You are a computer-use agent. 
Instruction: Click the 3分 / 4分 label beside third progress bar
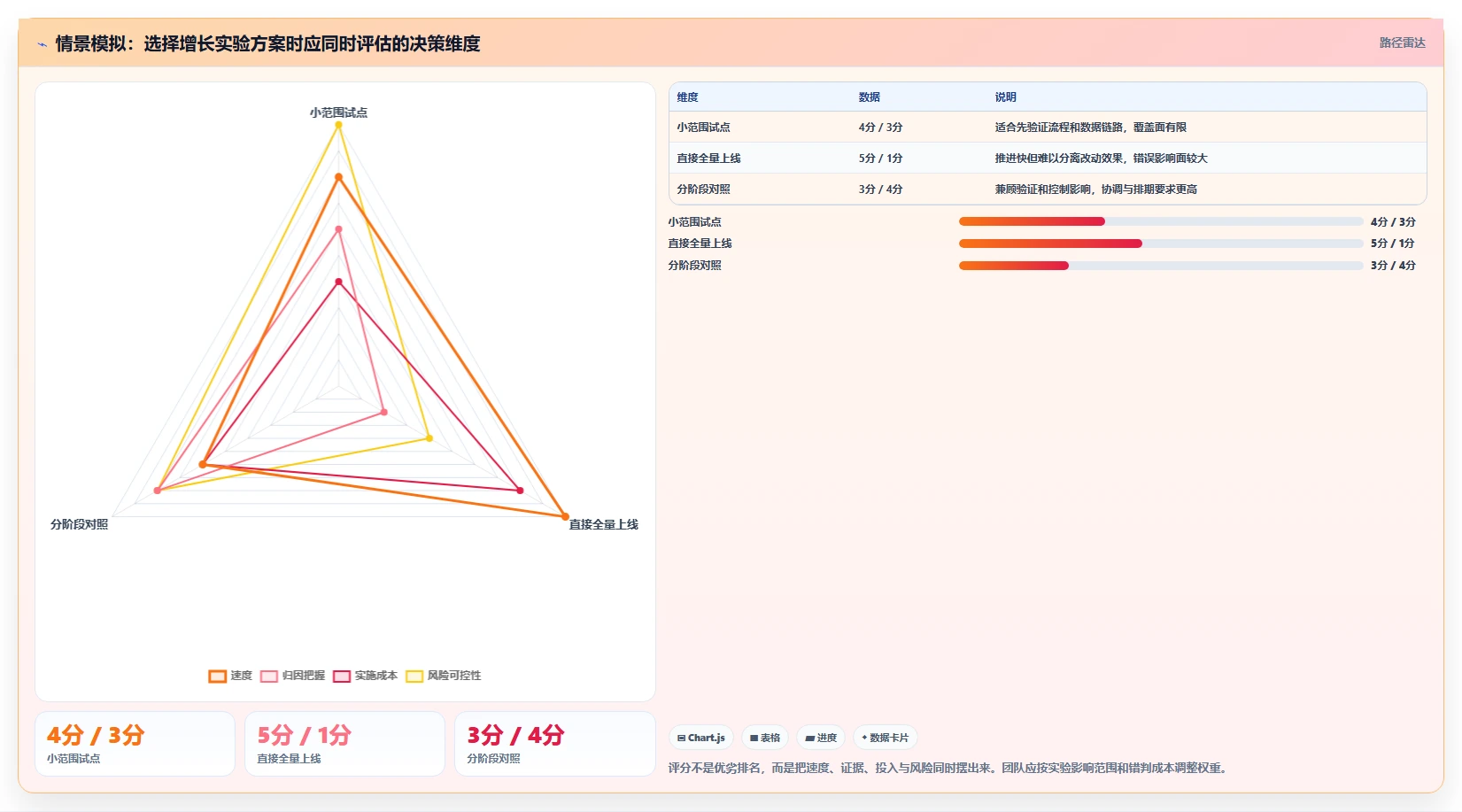tap(1393, 266)
